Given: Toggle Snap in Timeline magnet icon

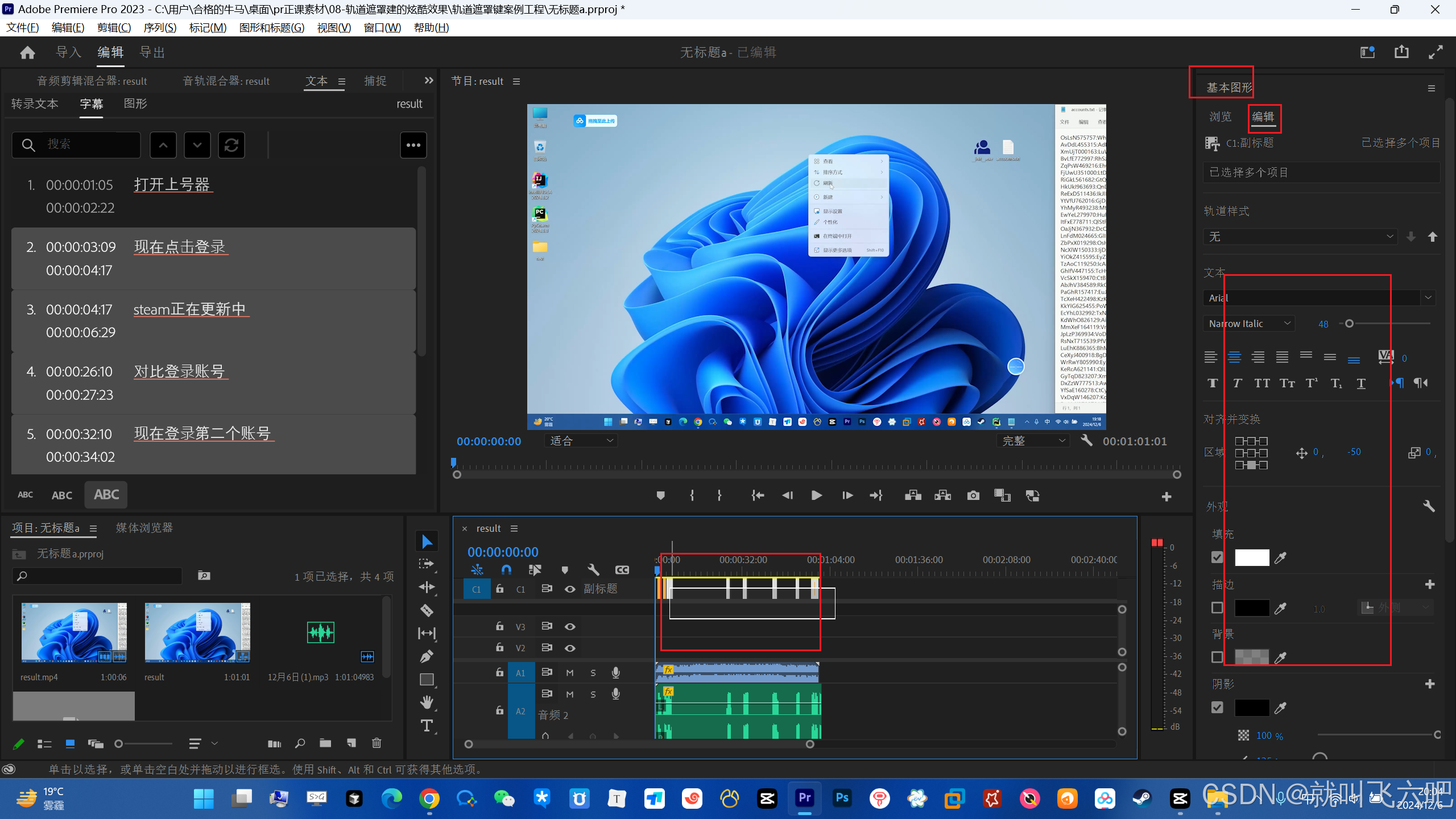Looking at the screenshot, I should point(506,570).
